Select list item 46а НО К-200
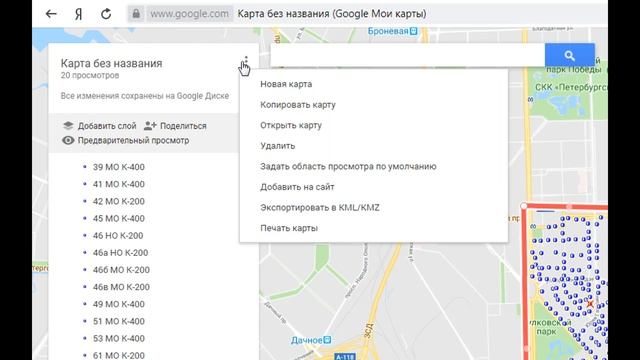640x360 pixels. [x=120, y=253]
